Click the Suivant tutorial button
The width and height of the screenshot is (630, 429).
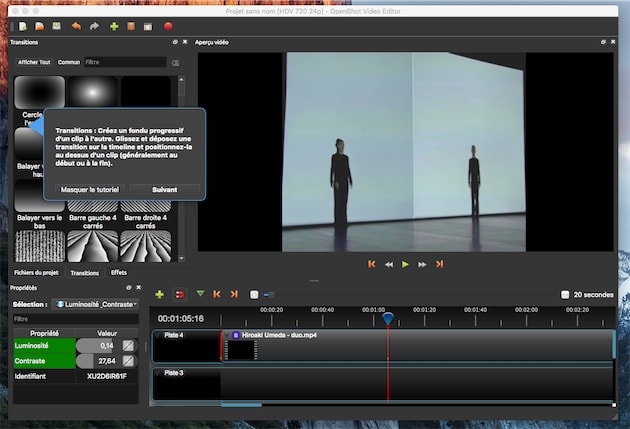click(x=165, y=190)
